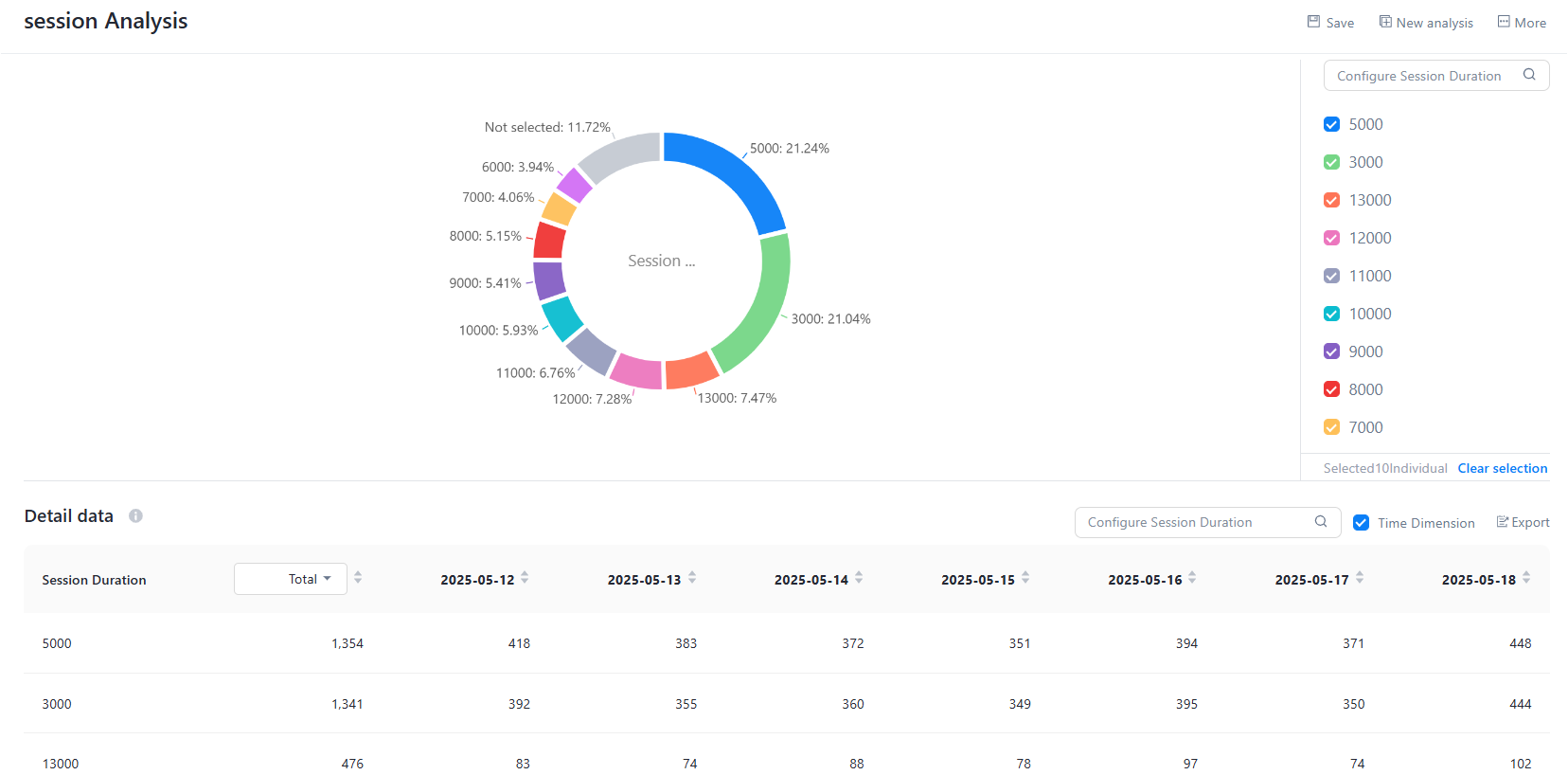Click the Detail data info icon
The image size is (1568, 775).
tap(135, 516)
